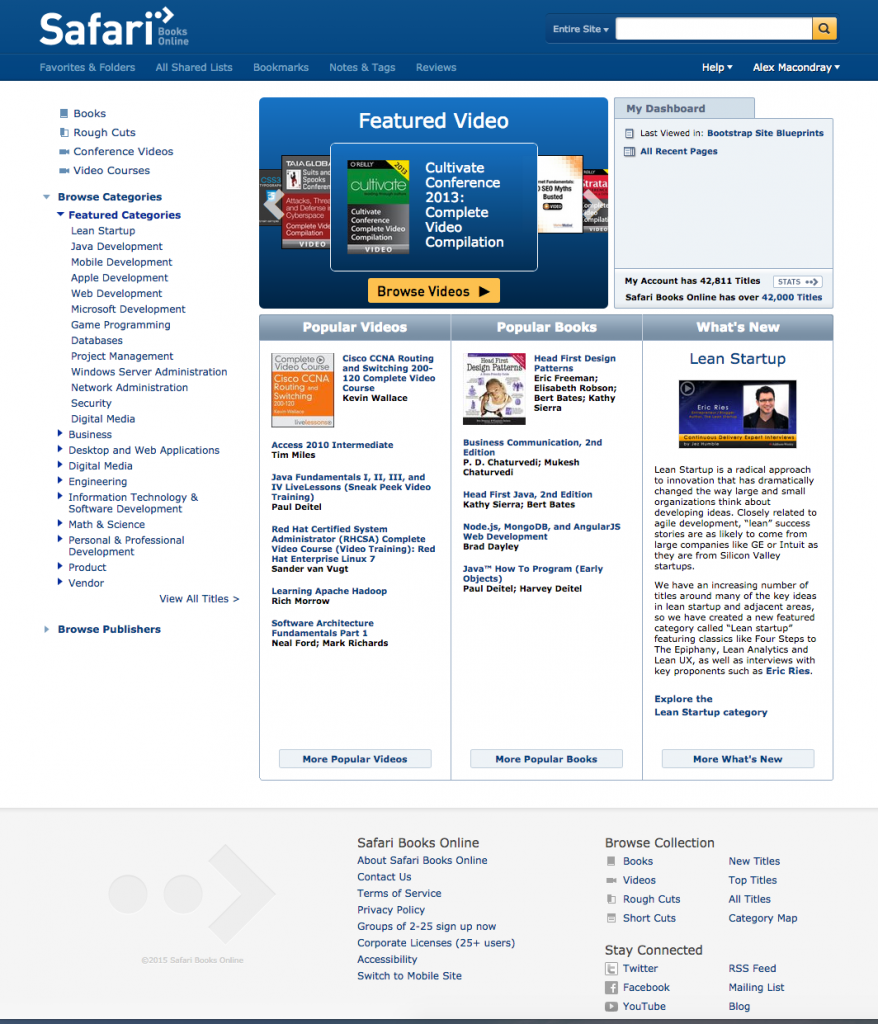Screen dimensions: 878x1024
Task: Open the Help dropdown menu
Action: pos(717,67)
